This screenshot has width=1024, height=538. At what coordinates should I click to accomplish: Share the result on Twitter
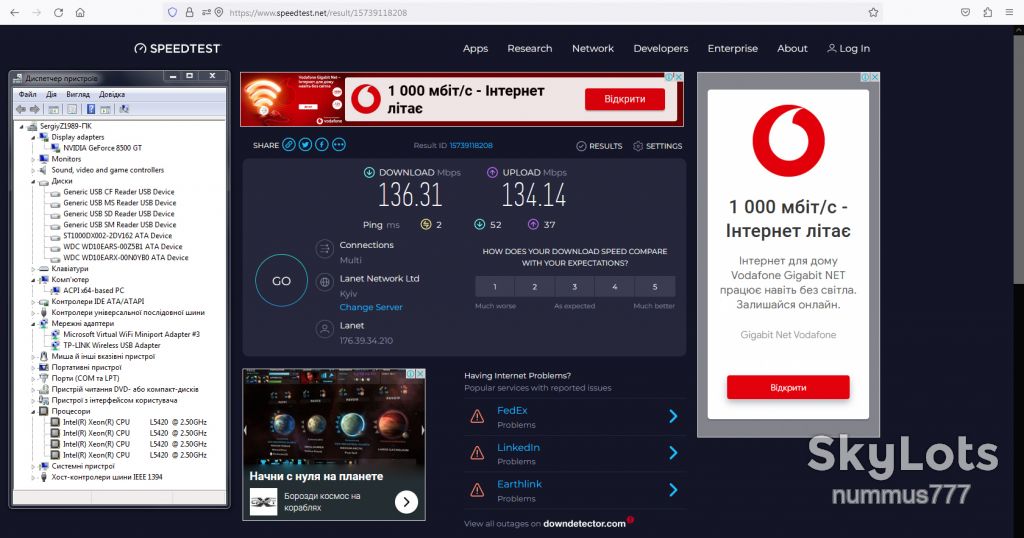pos(305,145)
